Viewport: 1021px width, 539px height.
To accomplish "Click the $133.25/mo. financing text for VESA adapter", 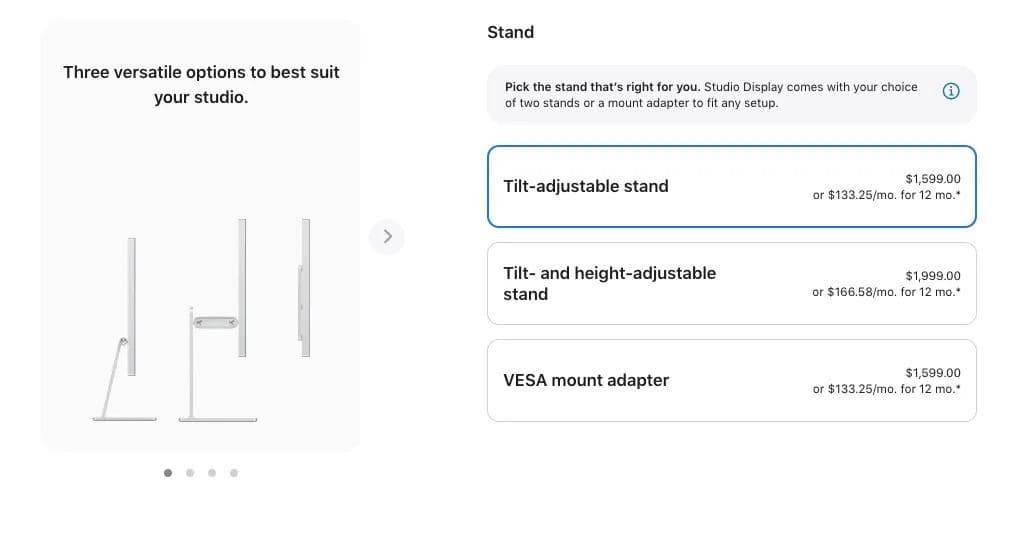I will coord(886,389).
